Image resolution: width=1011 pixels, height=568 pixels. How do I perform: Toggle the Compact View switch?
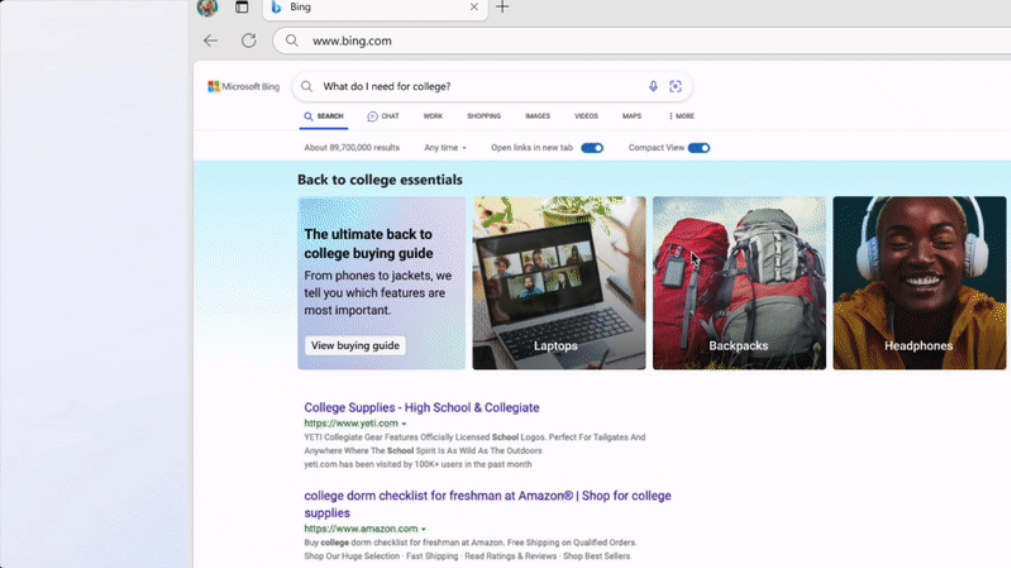point(698,148)
